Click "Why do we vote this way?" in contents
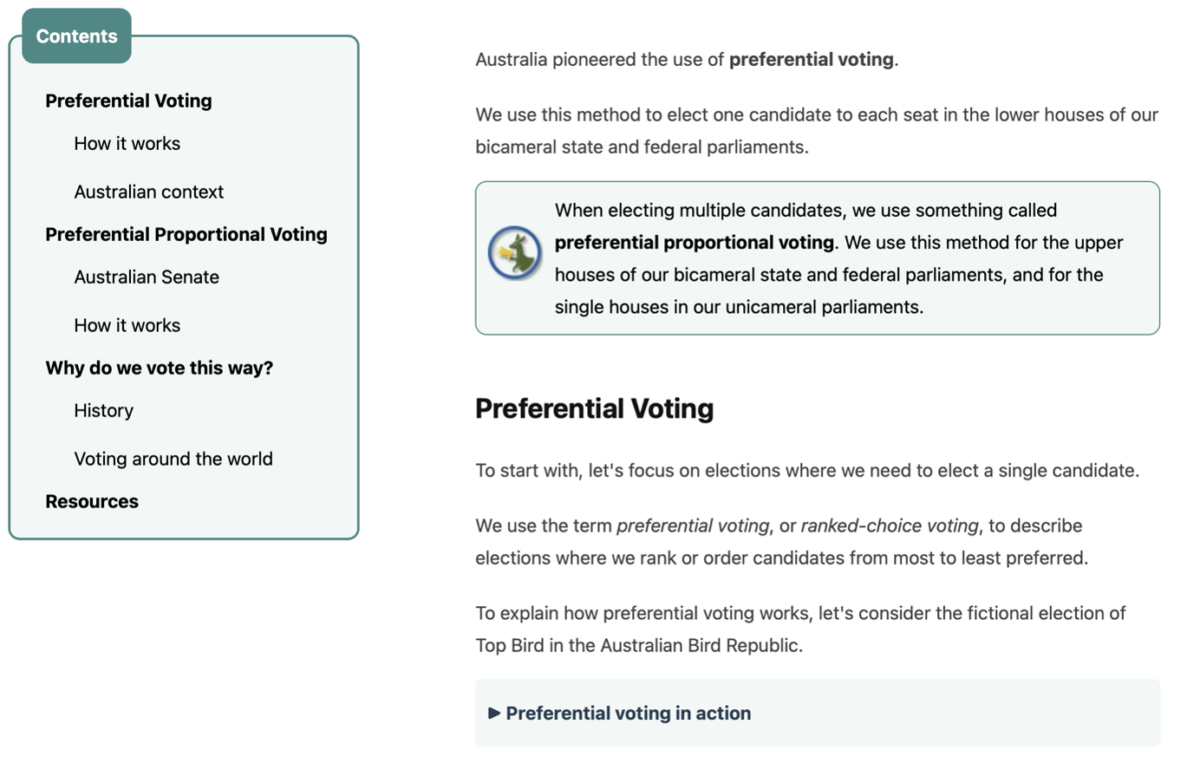The image size is (1200, 776). click(x=159, y=368)
